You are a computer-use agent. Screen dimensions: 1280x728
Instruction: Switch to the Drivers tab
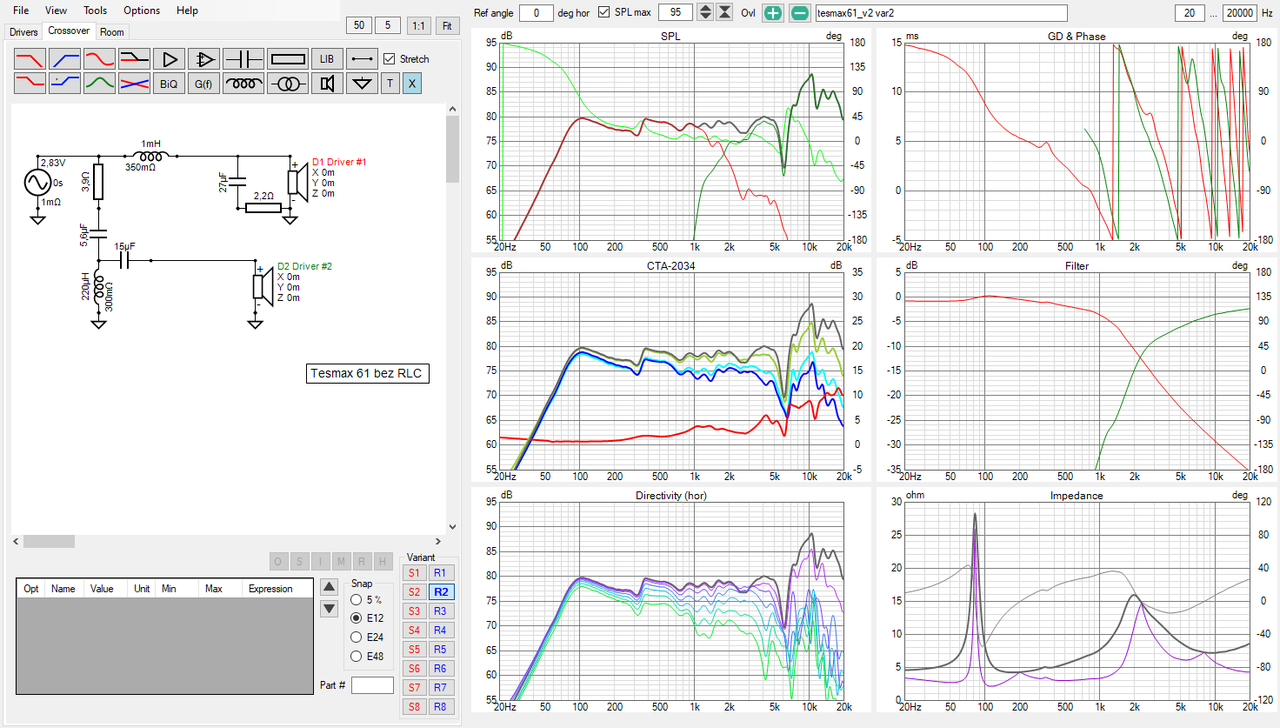pyautogui.click(x=23, y=32)
